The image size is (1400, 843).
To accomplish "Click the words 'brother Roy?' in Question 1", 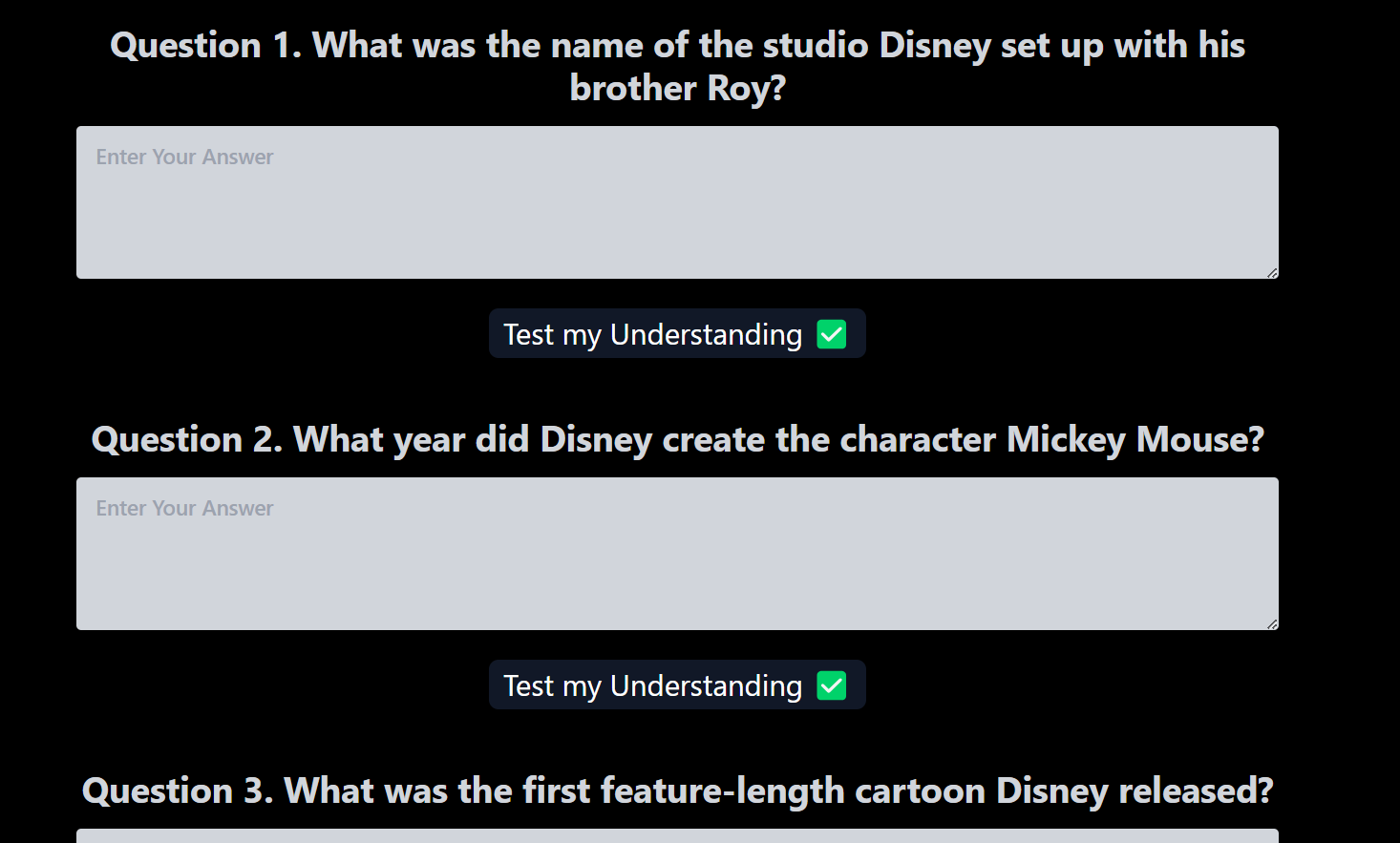I will 677,88.
